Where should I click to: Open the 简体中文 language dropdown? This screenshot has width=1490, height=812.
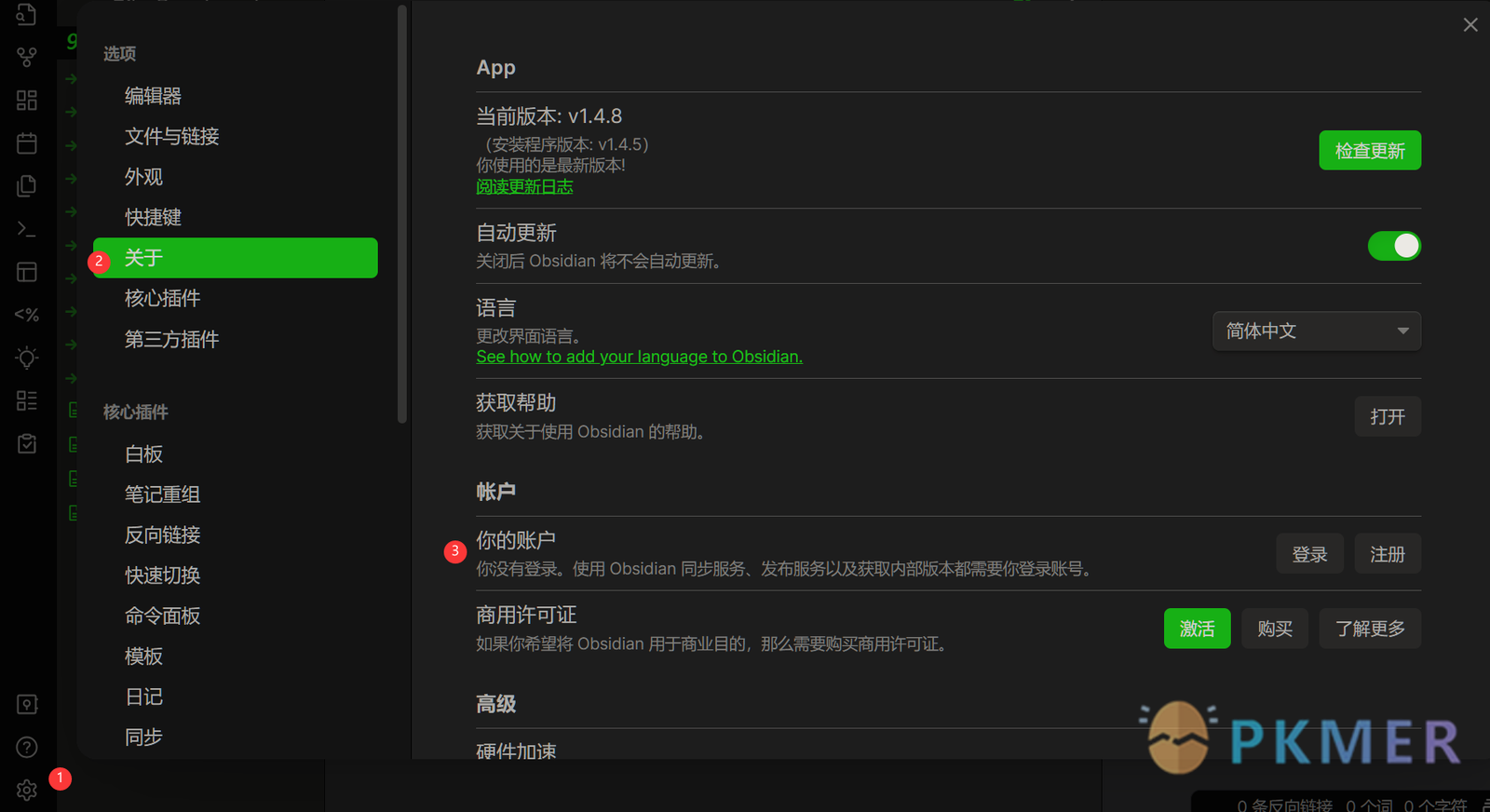(x=1317, y=331)
